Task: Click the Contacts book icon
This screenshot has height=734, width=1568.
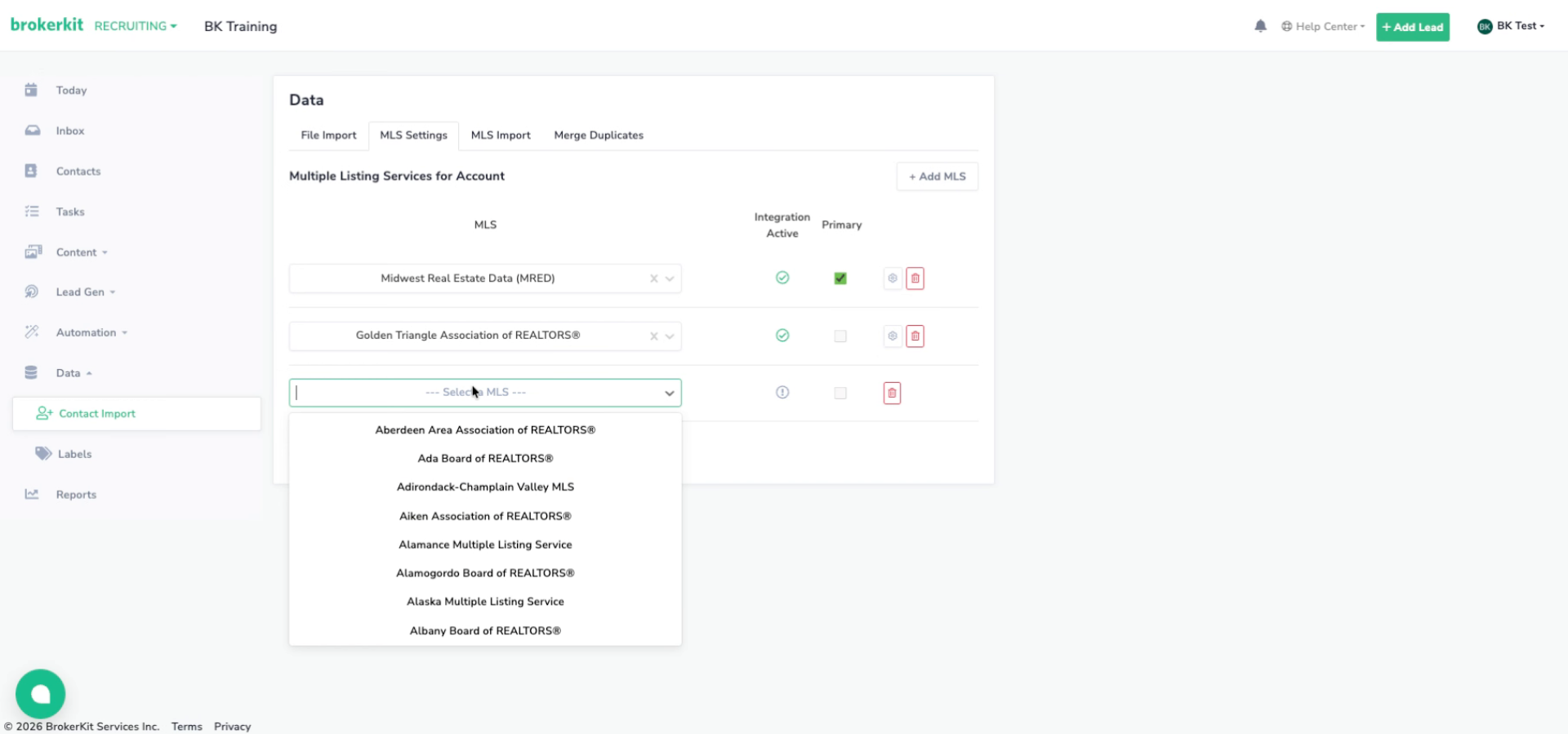Action: point(31,171)
